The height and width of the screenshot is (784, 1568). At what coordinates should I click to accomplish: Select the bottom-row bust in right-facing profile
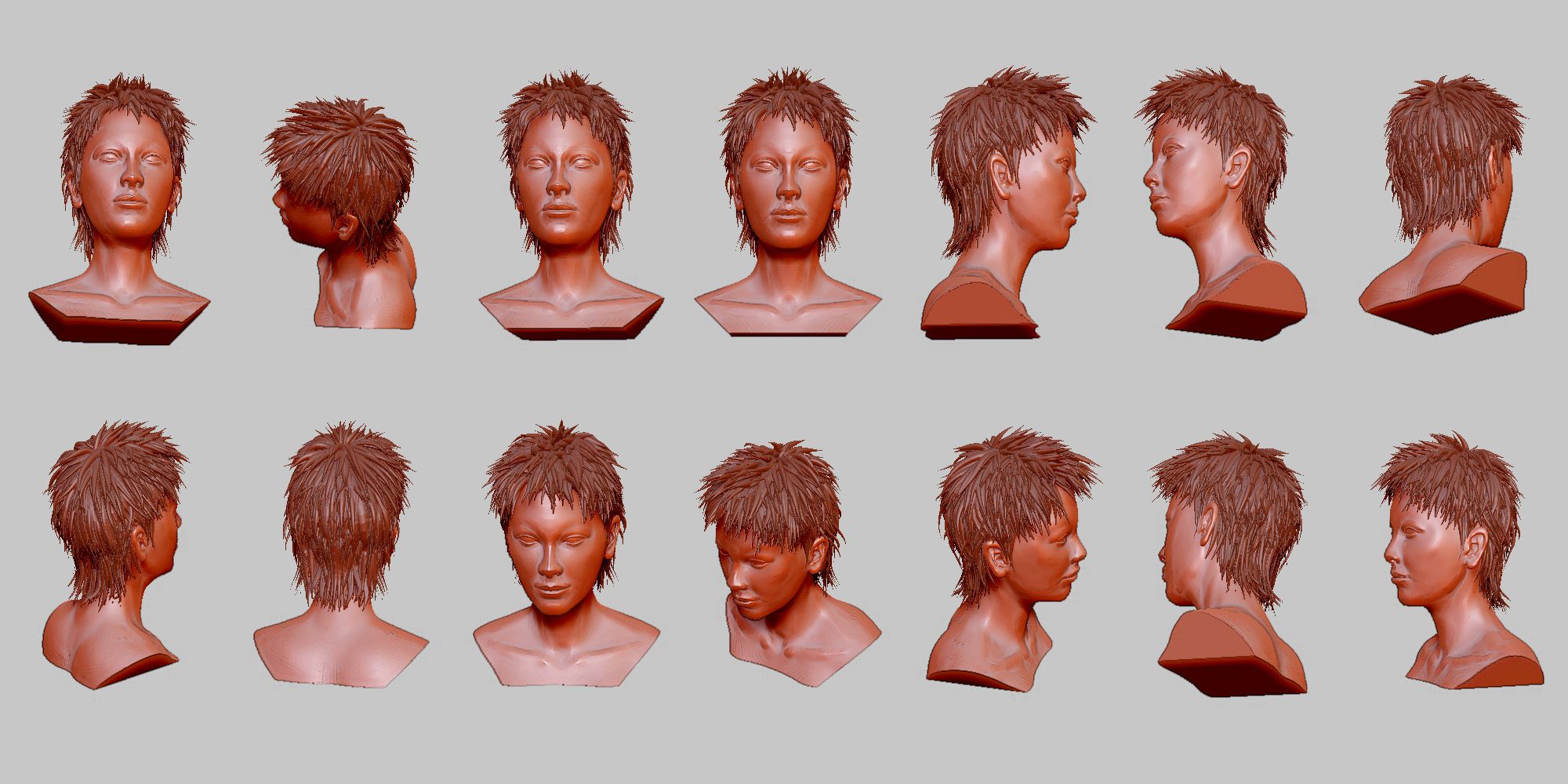pos(1012,559)
